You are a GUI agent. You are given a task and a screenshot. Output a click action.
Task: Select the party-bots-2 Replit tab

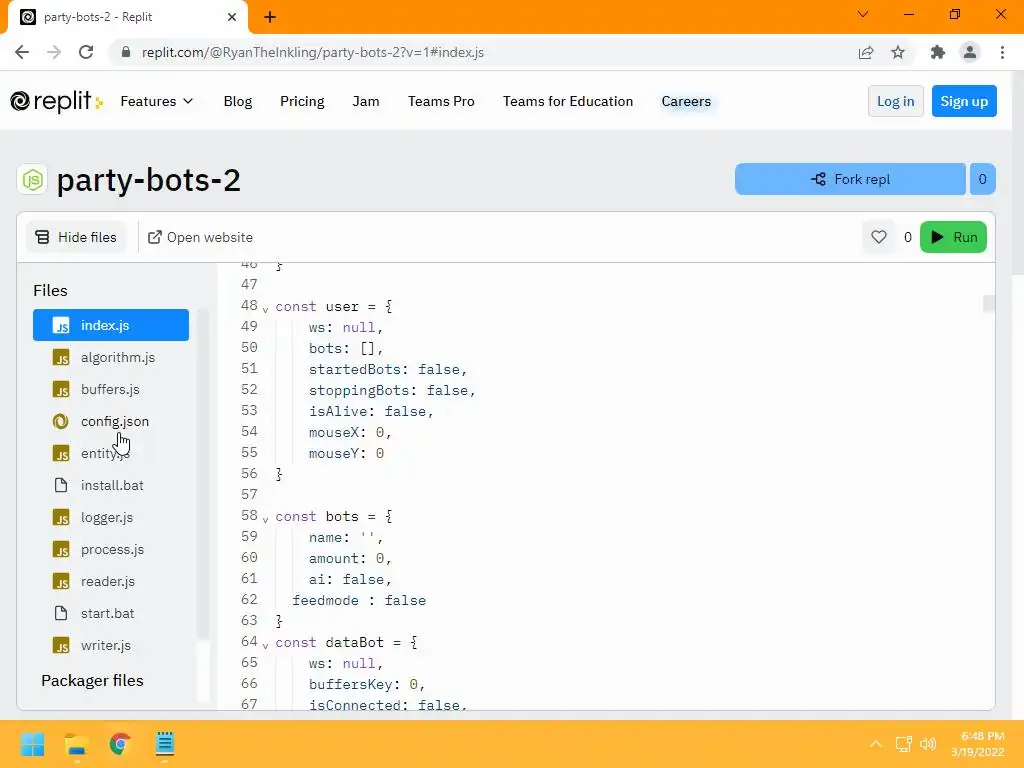coord(128,17)
